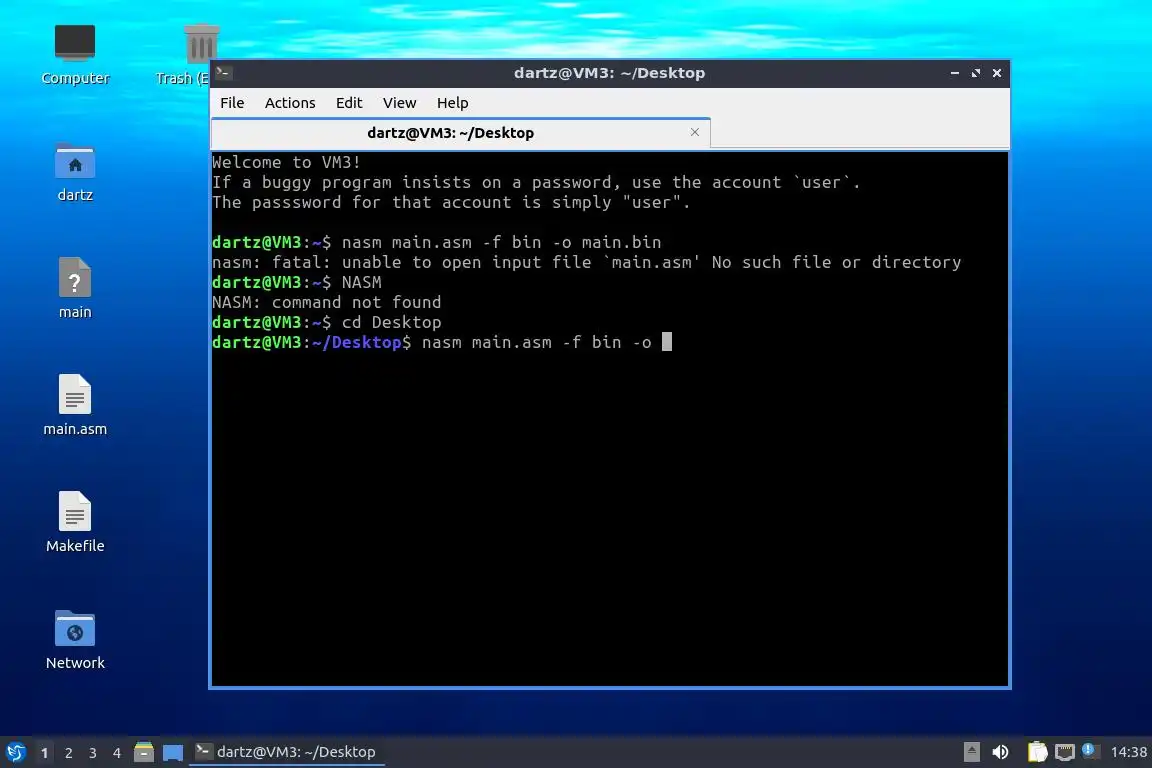Viewport: 1152px width, 768px height.
Task: Open the clipboard manager tray icon
Action: [1037, 752]
